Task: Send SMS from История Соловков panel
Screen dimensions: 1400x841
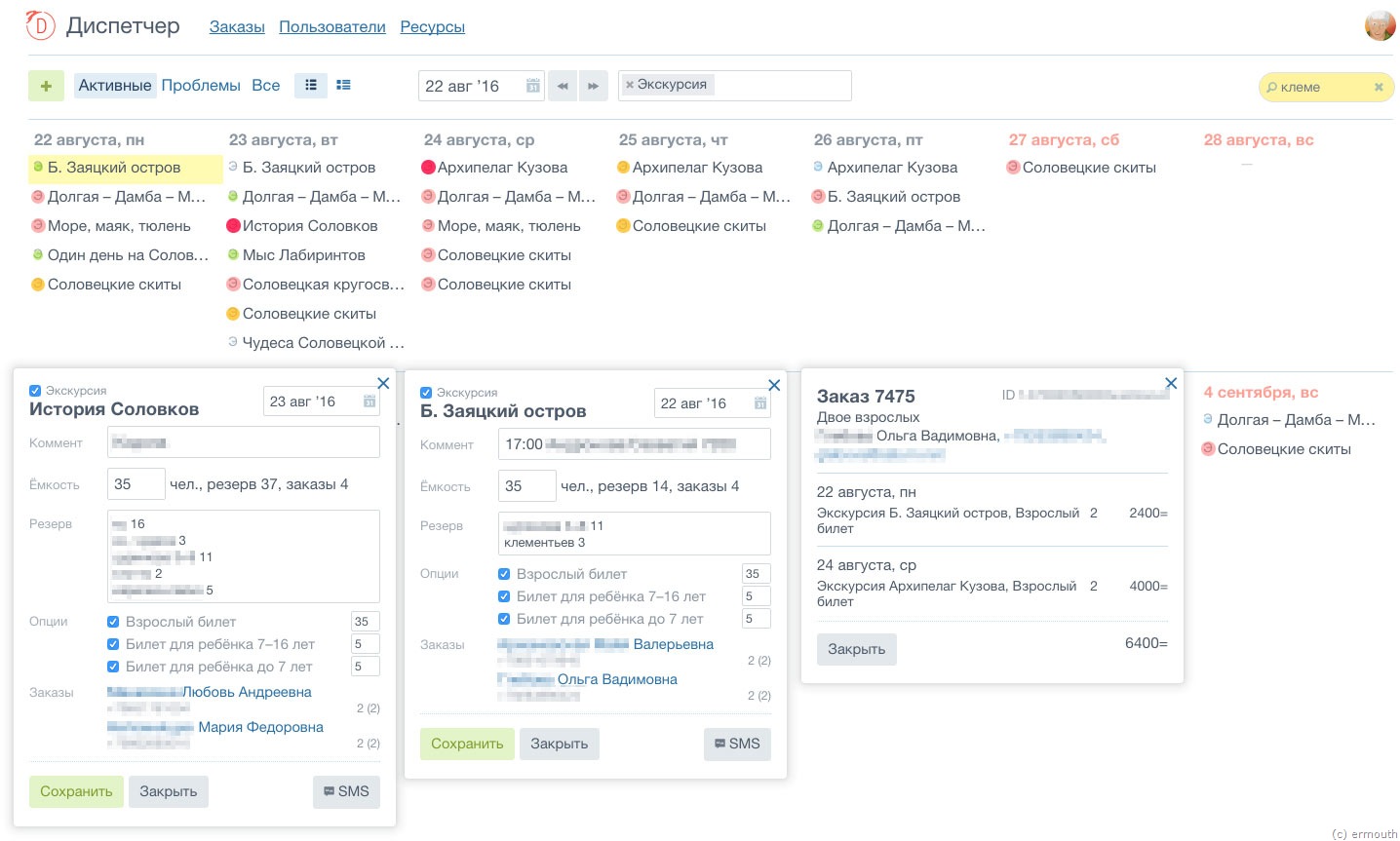Action: click(346, 791)
